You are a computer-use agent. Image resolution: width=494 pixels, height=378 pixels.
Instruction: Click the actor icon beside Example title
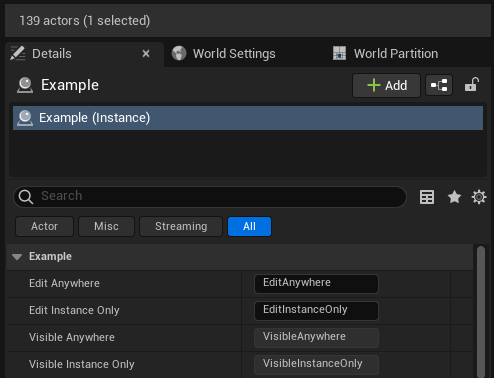[25, 85]
